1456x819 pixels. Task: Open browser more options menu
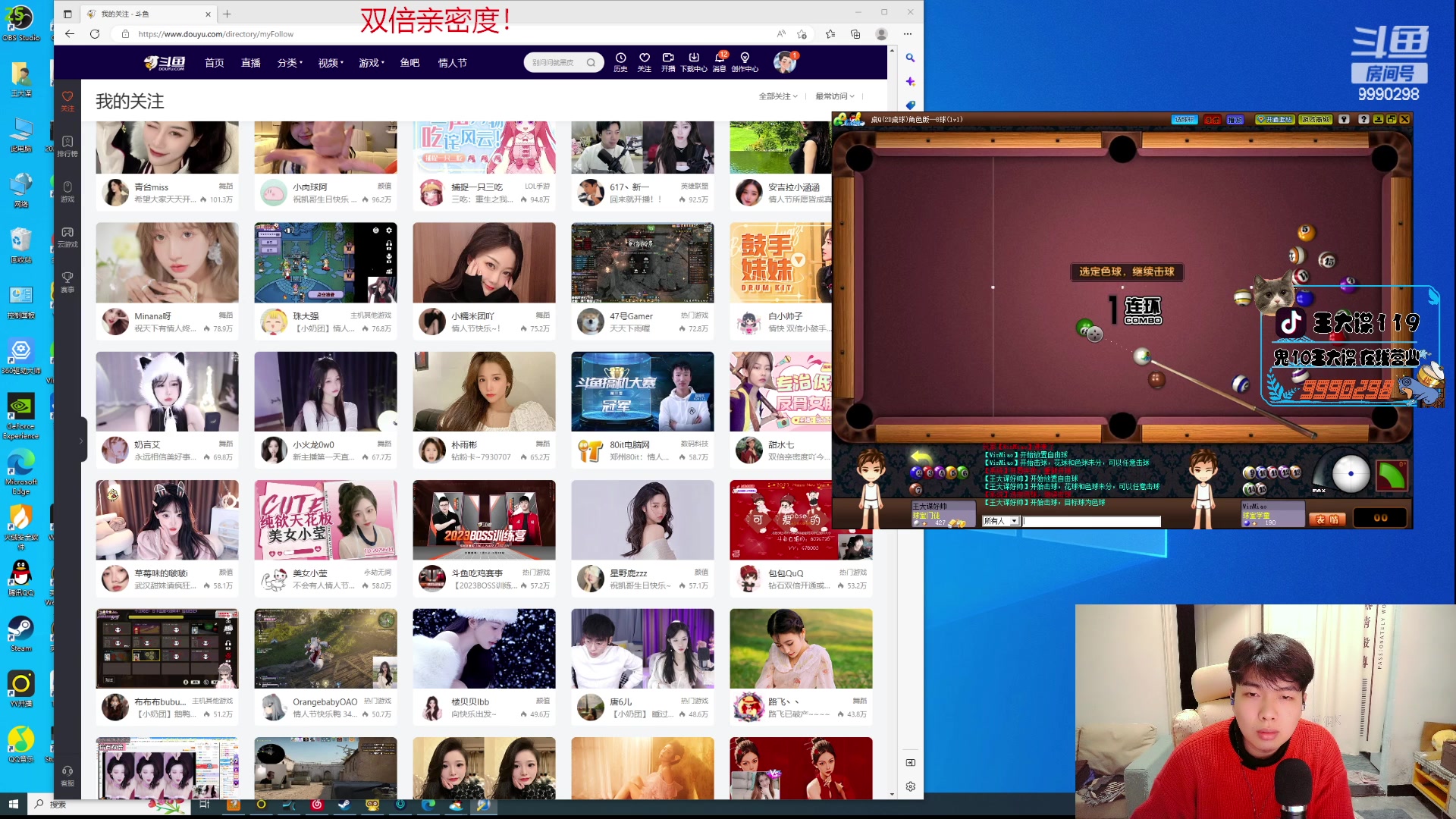[908, 34]
